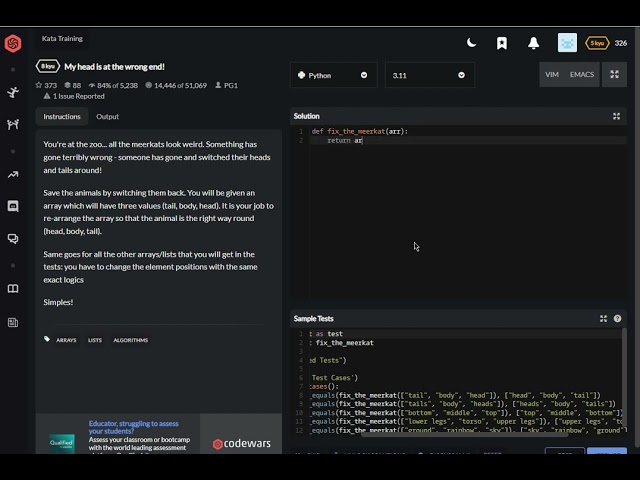Click the Sample Tests horizontal scrollbar
This screenshot has width=640, height=480.
(464, 435)
